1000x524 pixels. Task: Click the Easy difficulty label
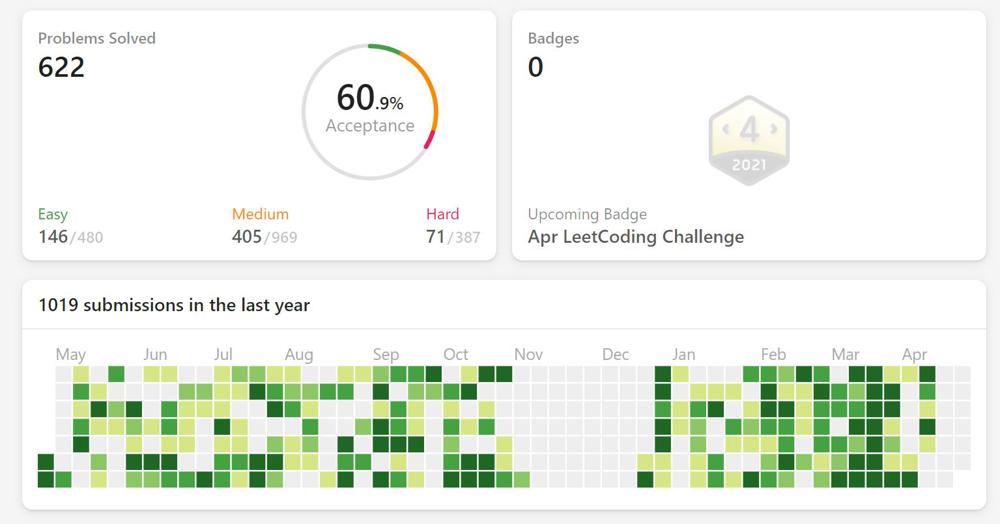click(53, 214)
